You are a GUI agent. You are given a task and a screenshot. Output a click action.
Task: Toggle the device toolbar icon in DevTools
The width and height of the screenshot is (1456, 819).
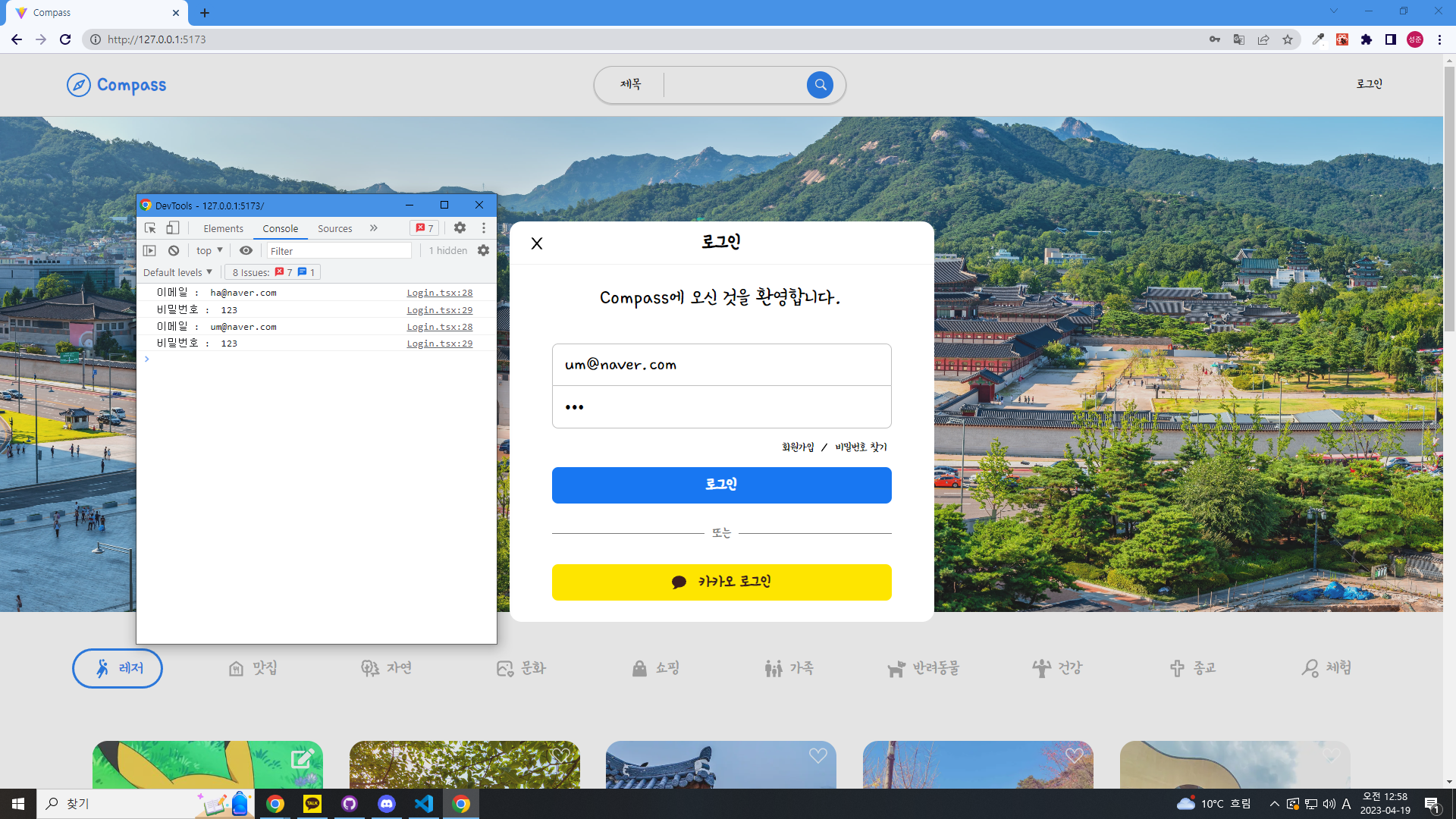(x=173, y=228)
